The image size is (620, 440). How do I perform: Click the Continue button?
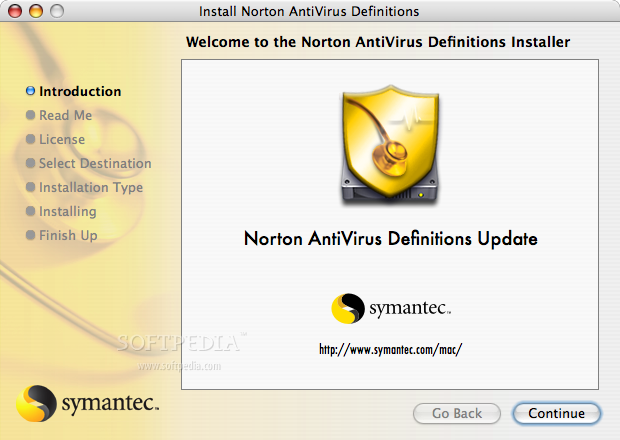click(x=556, y=413)
